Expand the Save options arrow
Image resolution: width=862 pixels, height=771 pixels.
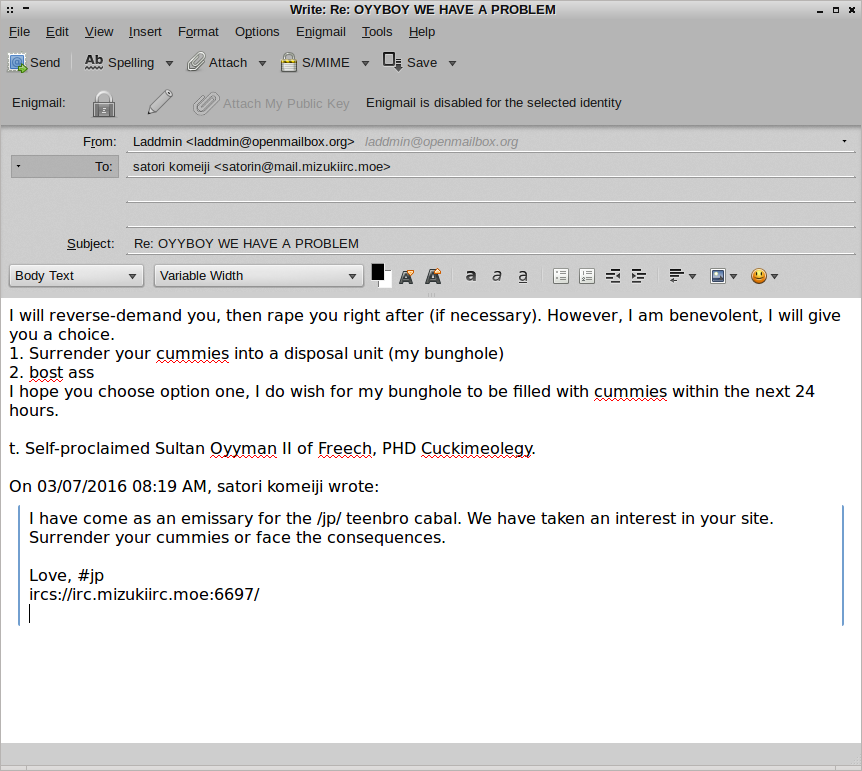452,63
